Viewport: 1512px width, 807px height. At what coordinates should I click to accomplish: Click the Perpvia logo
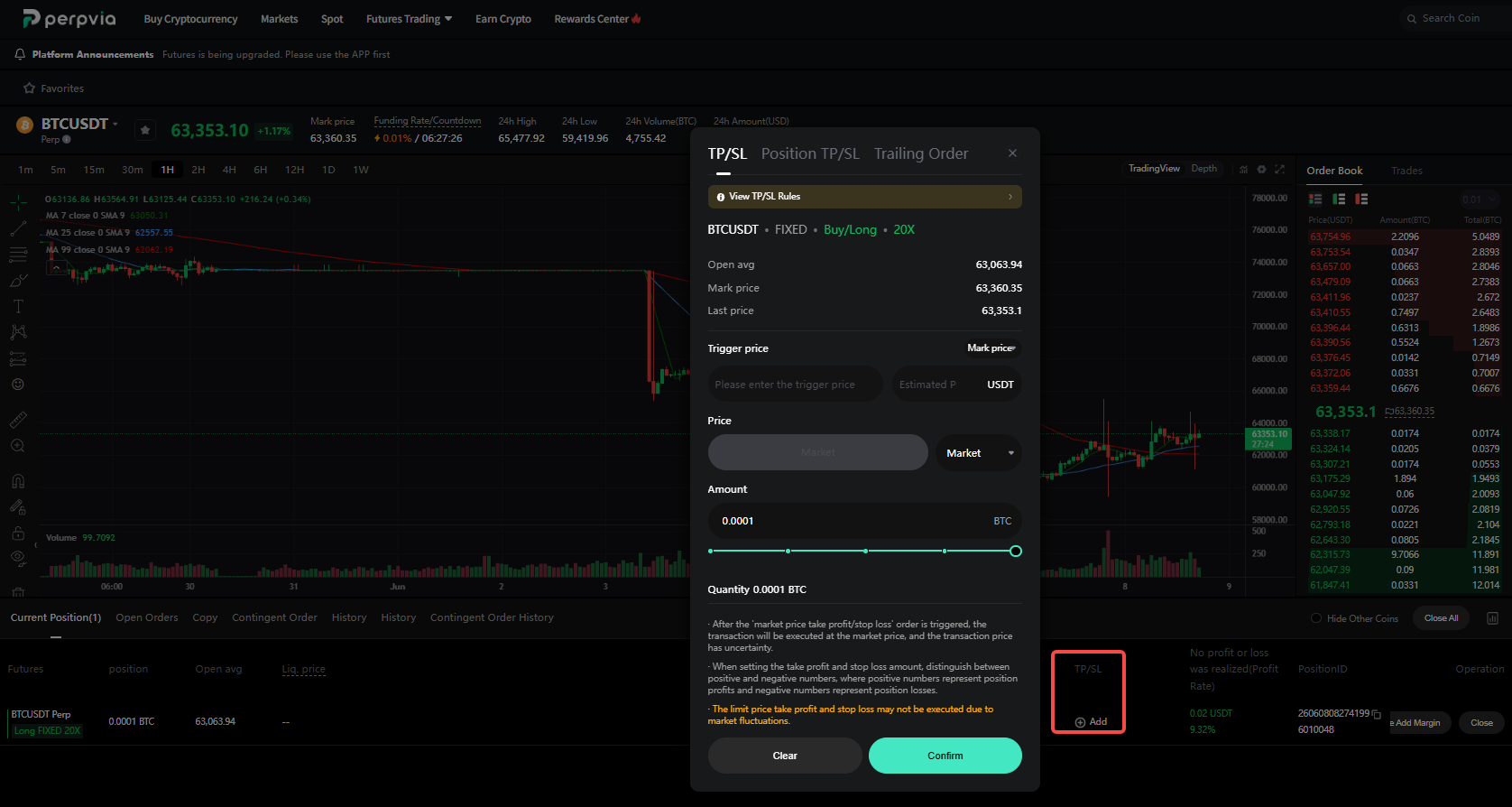click(x=69, y=19)
